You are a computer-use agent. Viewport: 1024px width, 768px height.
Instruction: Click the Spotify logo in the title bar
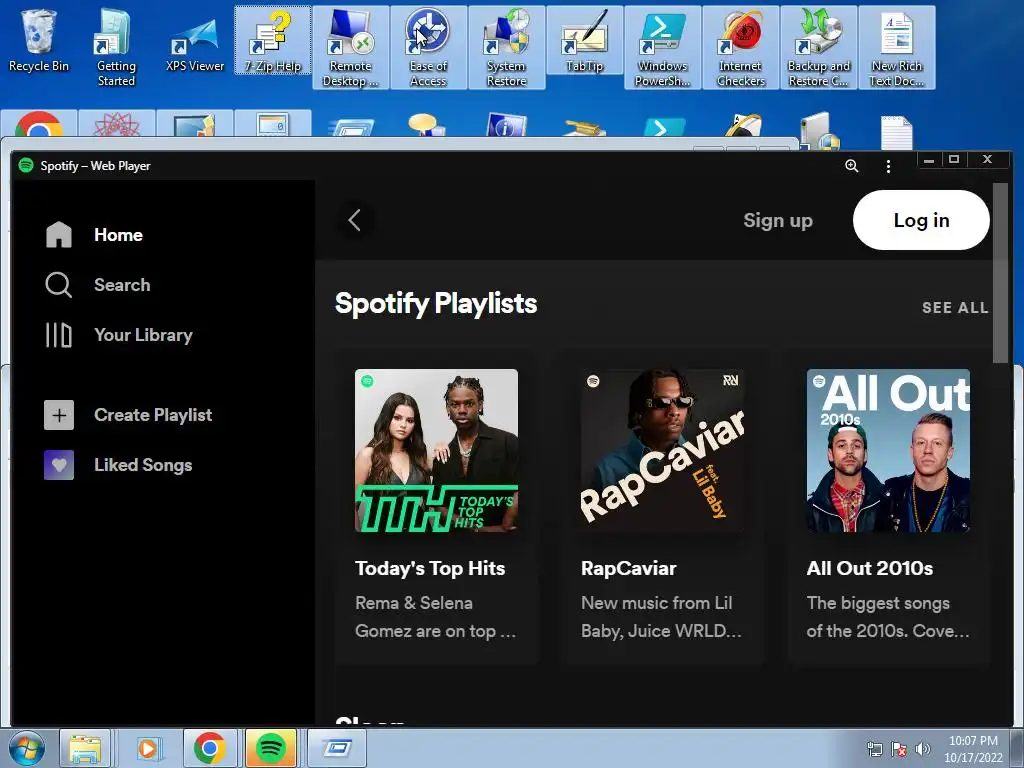[x=26, y=165]
